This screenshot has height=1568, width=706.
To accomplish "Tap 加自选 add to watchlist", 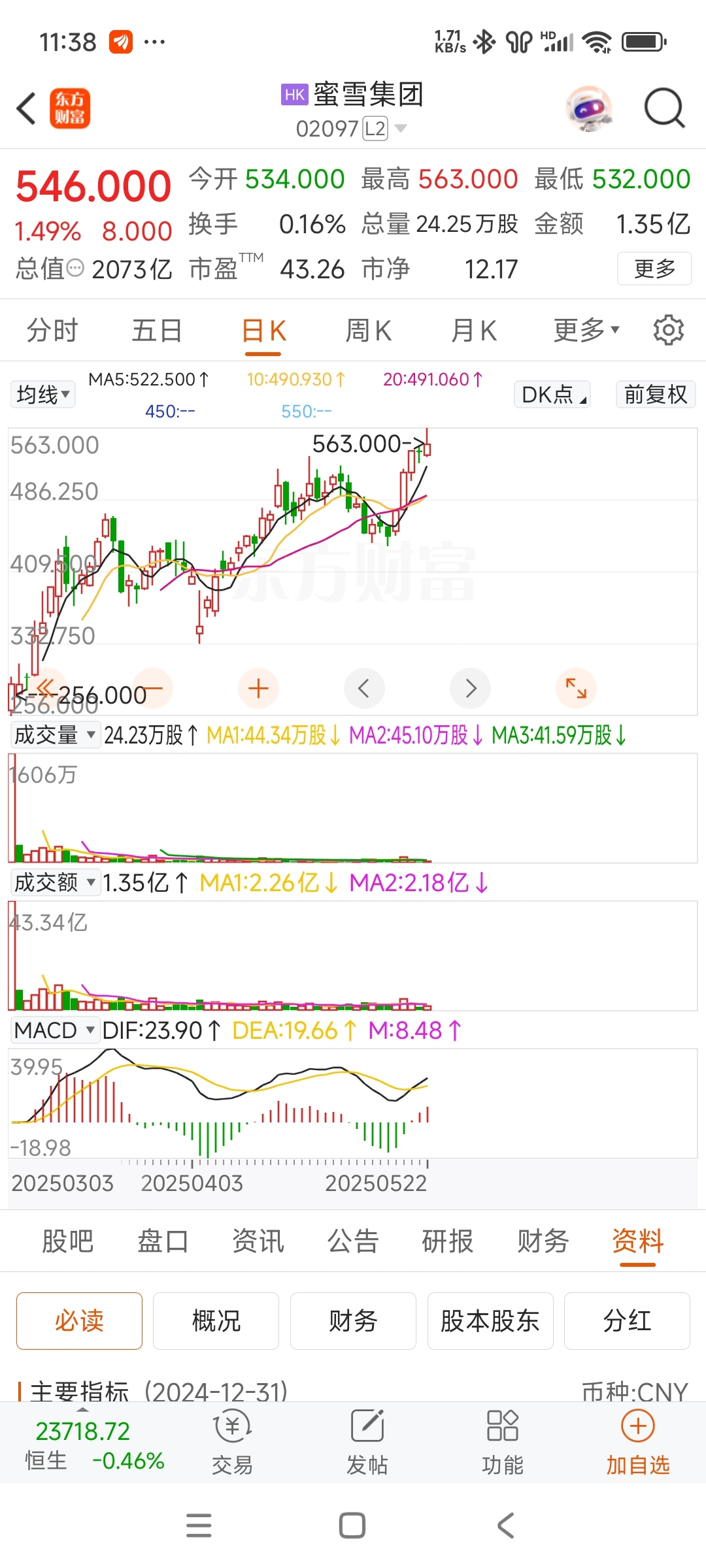I will pos(638,1443).
